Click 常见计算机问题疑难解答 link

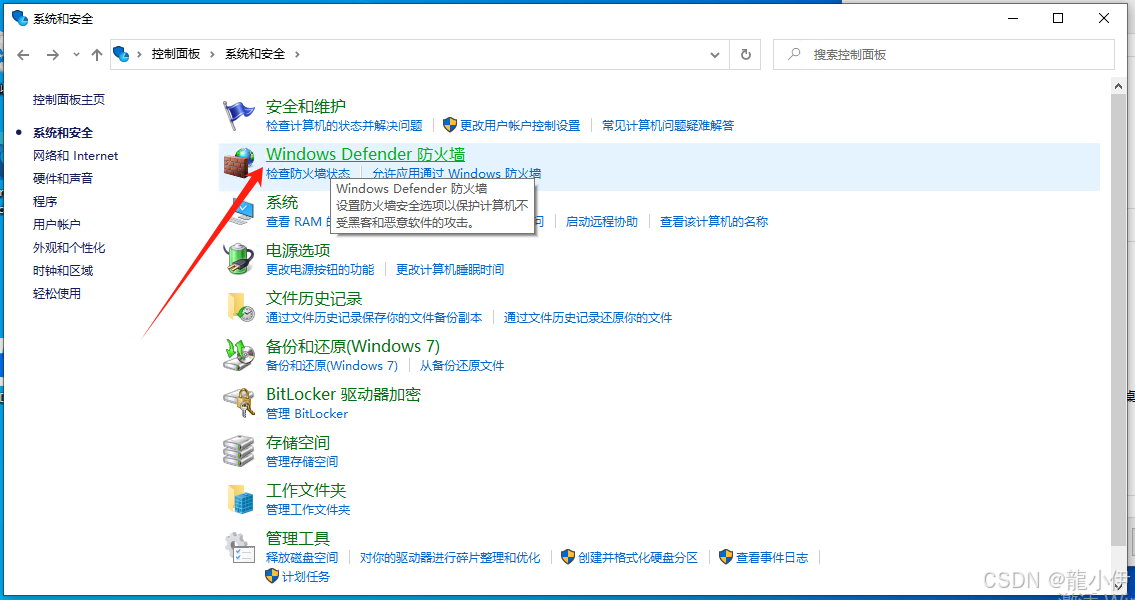[x=668, y=126]
